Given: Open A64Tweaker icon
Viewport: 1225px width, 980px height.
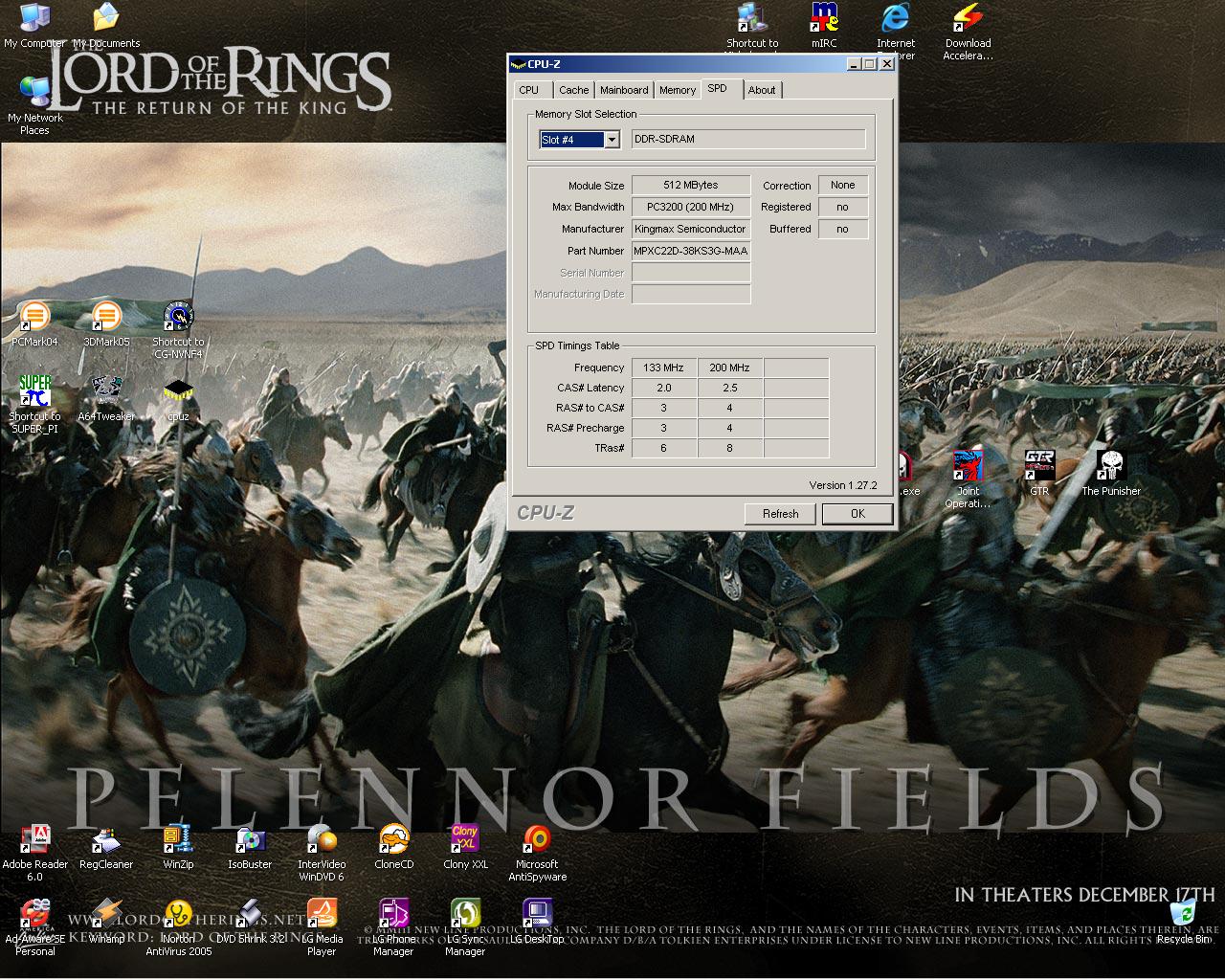Looking at the screenshot, I should point(106,398).
